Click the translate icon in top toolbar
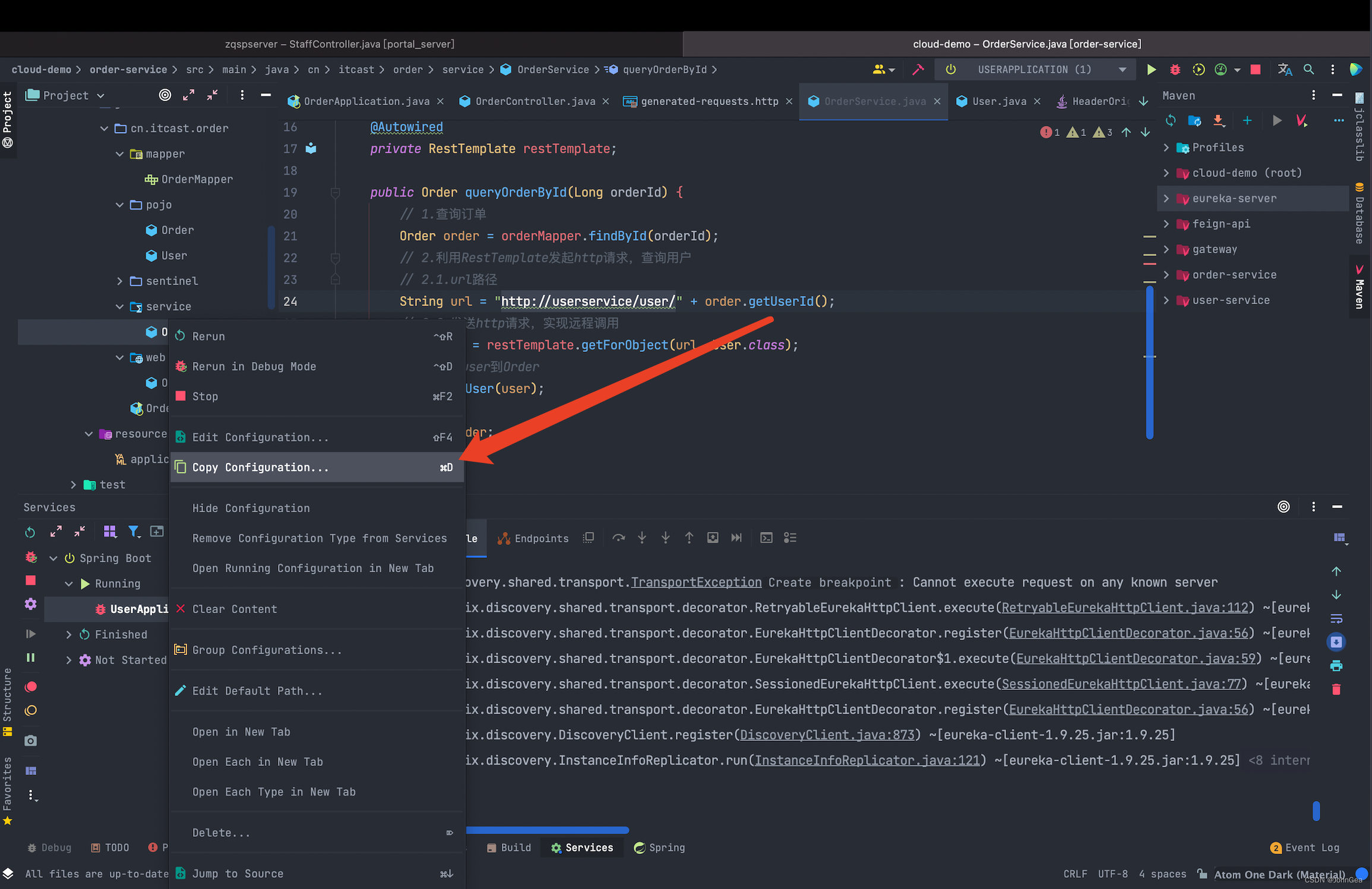 tap(1285, 70)
